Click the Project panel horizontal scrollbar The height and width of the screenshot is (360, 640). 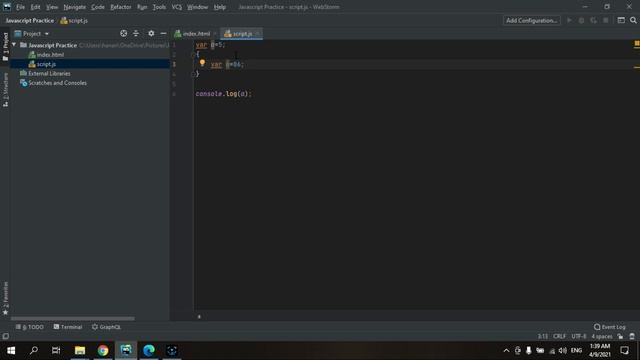click(73, 318)
